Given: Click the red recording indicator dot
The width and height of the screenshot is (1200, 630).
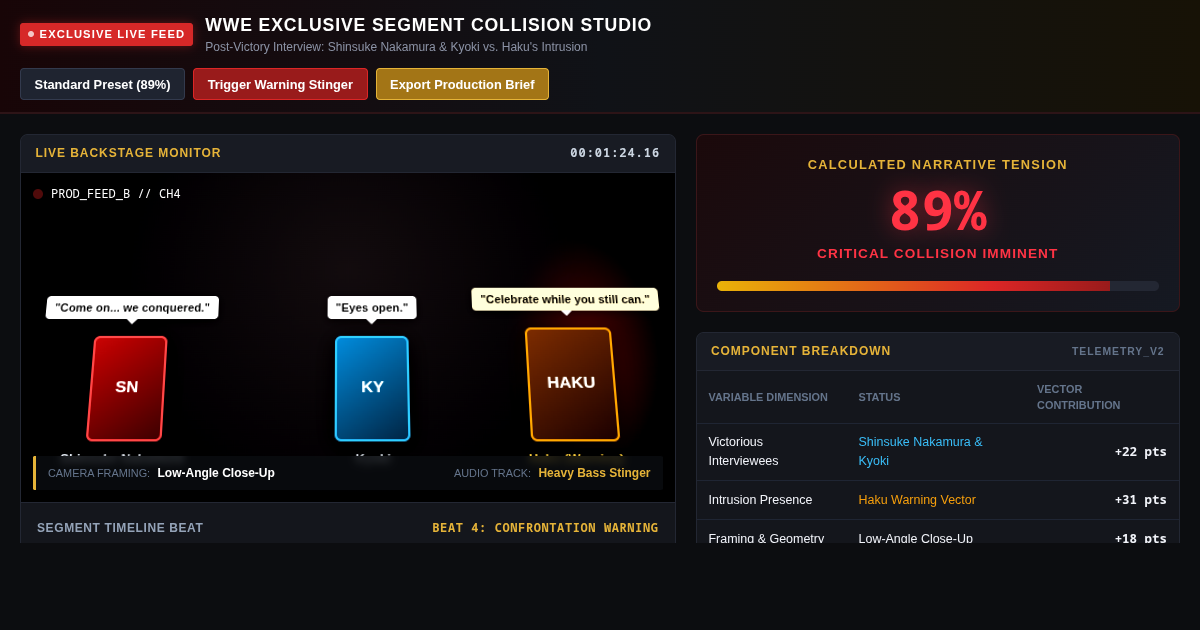Looking at the screenshot, I should pos(38,194).
